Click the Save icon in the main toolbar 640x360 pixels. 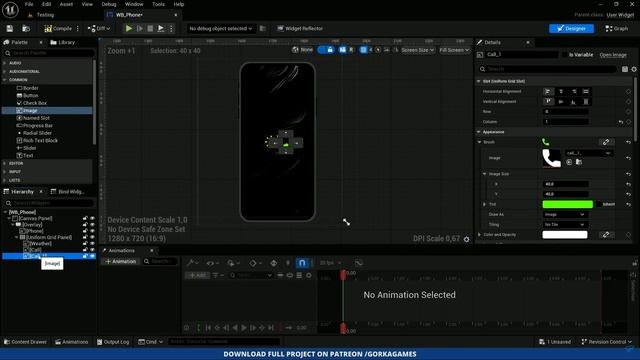pyautogui.click(x=10, y=29)
